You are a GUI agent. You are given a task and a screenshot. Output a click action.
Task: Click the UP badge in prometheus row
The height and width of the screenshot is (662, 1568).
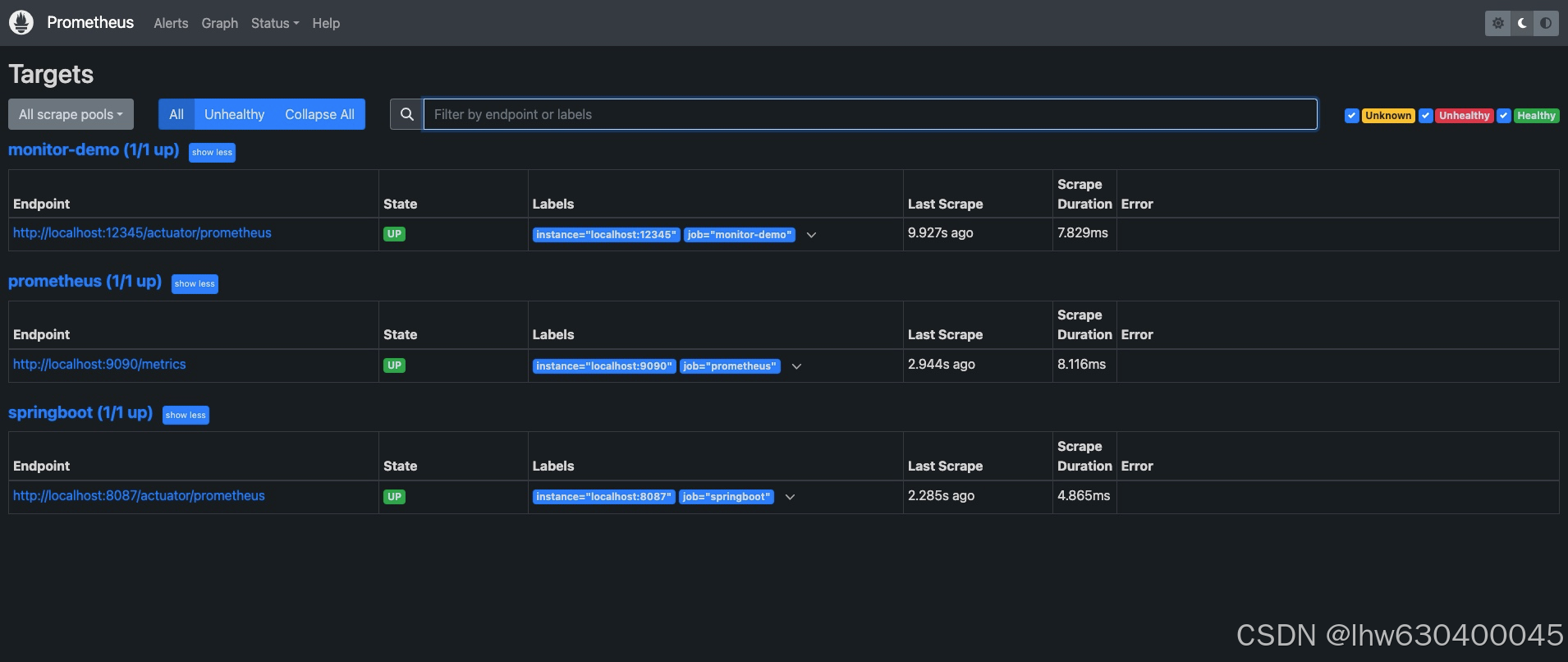(394, 365)
